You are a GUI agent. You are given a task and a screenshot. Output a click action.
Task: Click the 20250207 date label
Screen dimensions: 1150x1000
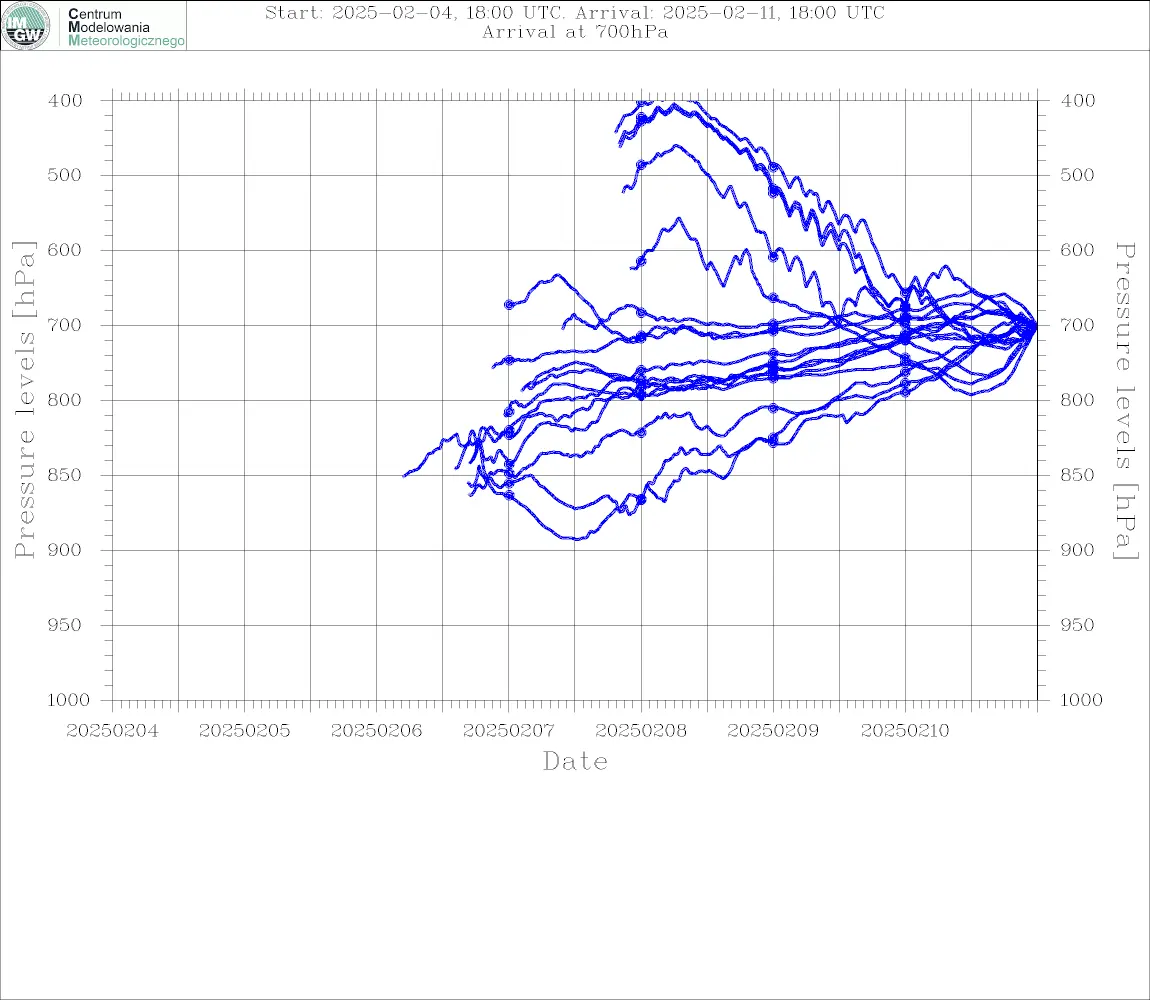[x=508, y=731]
